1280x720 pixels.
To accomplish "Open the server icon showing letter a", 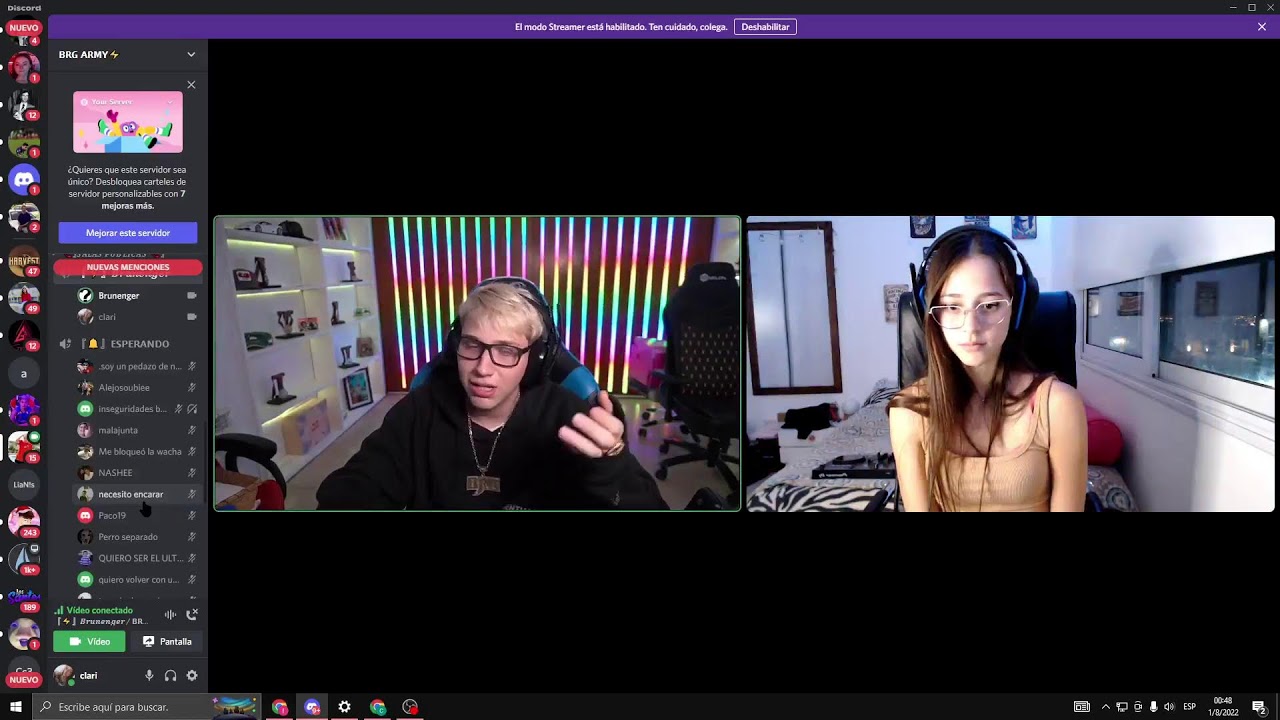I will point(24,373).
